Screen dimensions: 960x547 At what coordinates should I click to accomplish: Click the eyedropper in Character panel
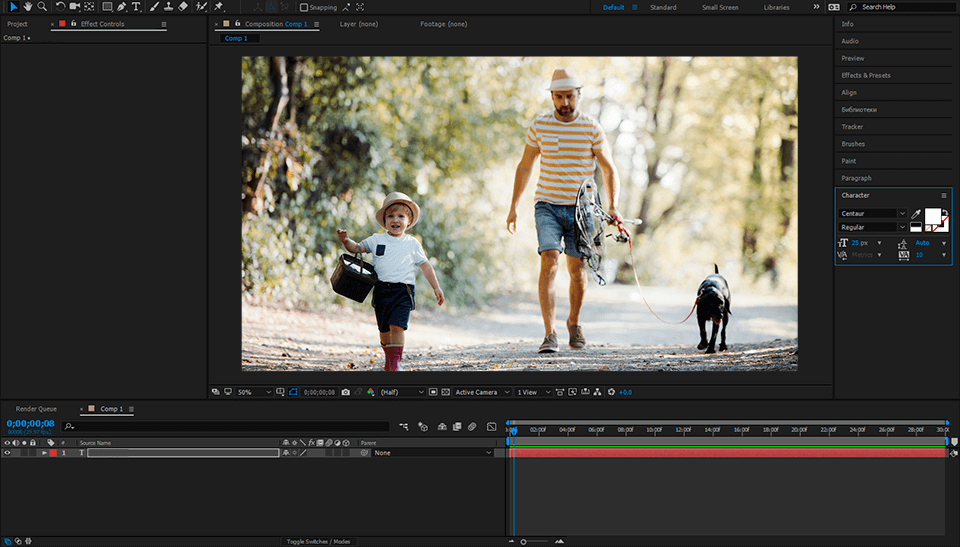(x=916, y=214)
